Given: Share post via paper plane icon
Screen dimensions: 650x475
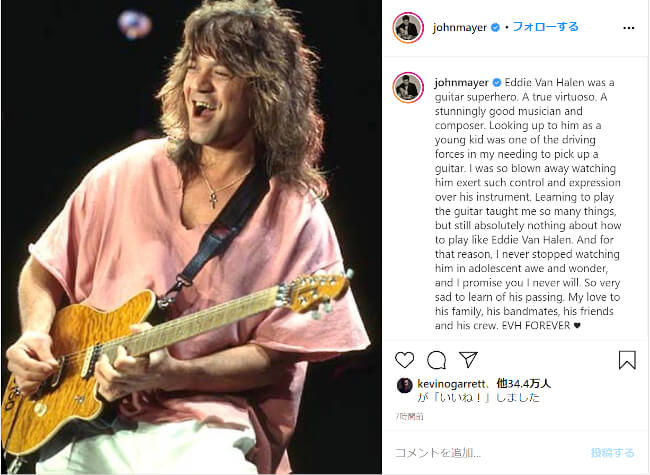Looking at the screenshot, I should [468, 359].
